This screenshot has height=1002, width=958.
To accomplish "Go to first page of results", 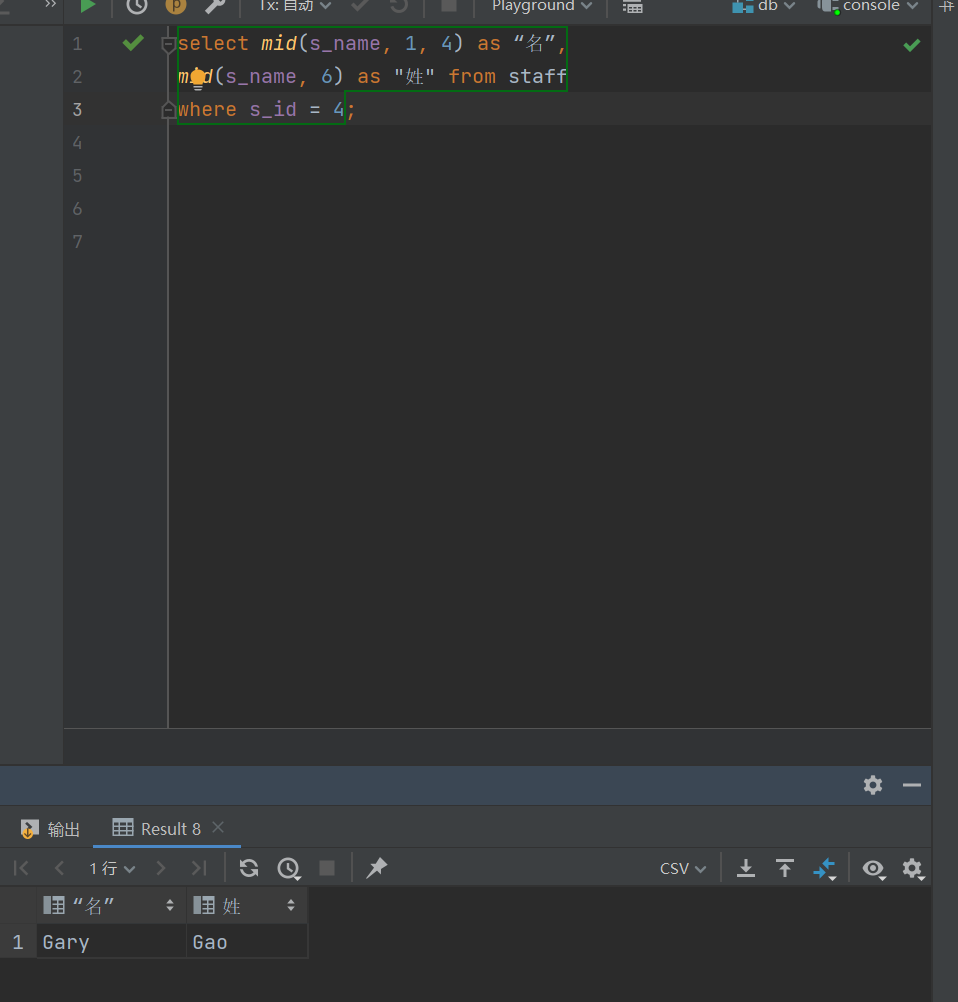I will coord(21,868).
